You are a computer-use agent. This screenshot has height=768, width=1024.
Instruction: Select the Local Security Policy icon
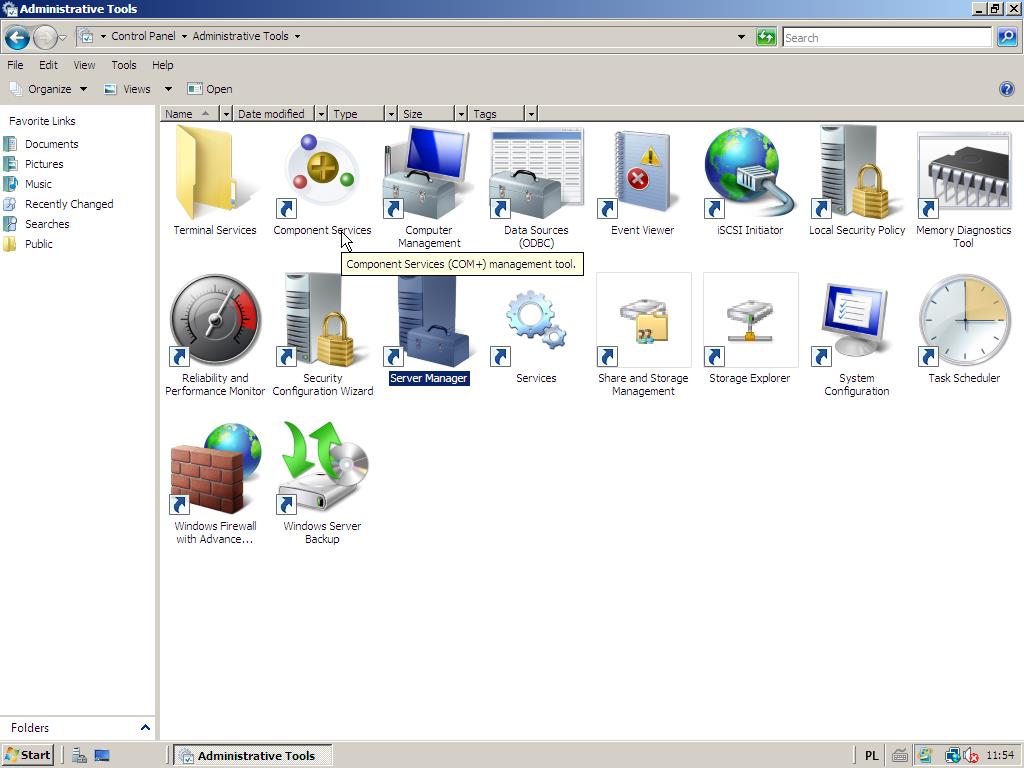[x=856, y=173]
